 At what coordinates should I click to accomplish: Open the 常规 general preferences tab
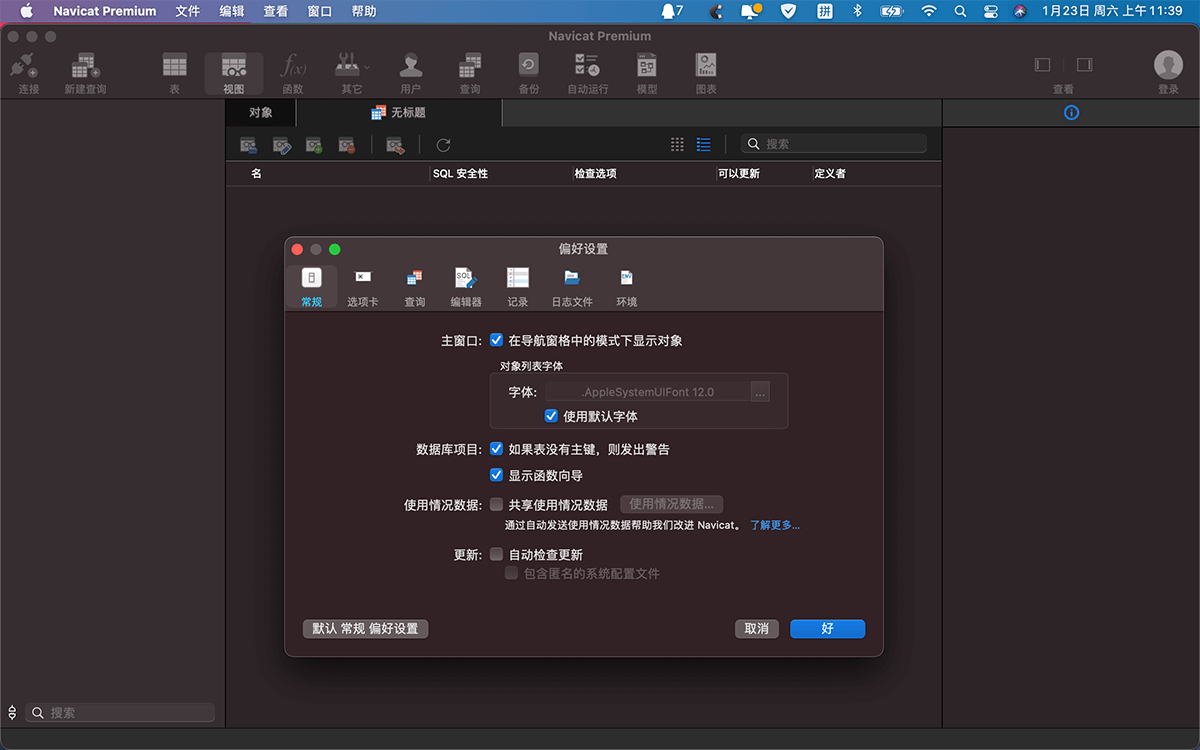pyautogui.click(x=311, y=286)
